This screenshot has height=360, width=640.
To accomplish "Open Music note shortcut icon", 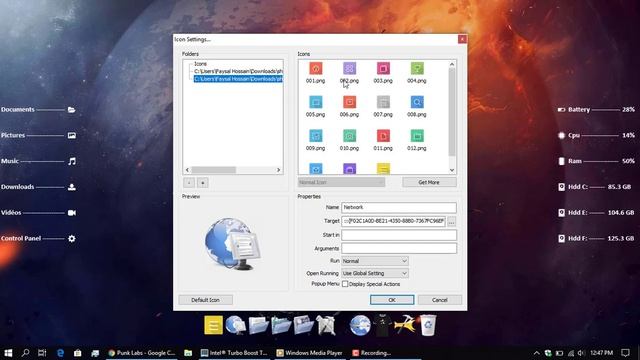I will (x=72, y=161).
